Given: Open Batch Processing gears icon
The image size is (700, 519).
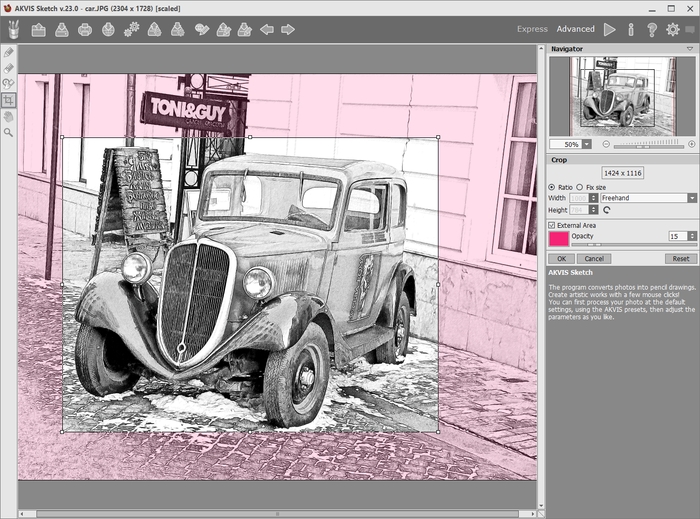Looking at the screenshot, I should (131, 30).
